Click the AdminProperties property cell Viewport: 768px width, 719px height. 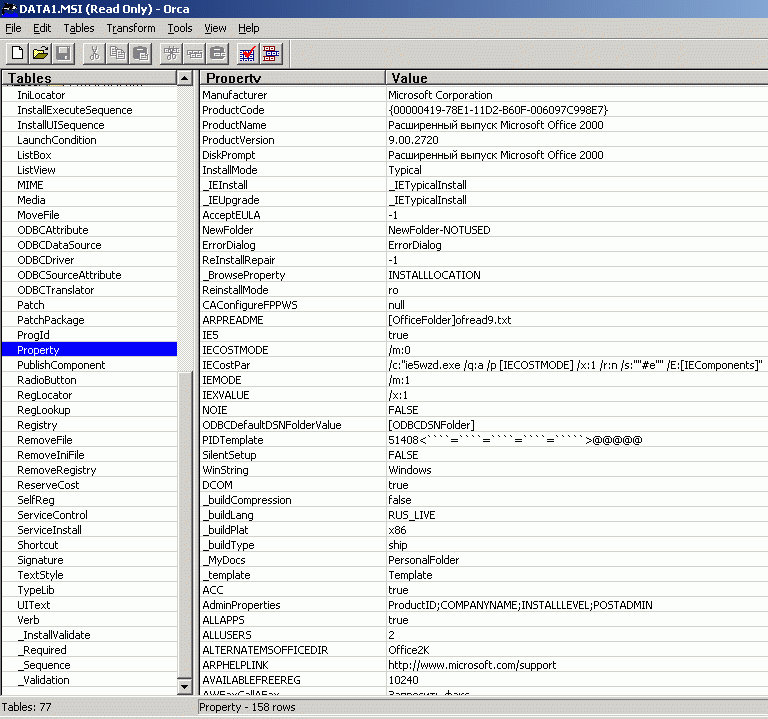point(293,605)
